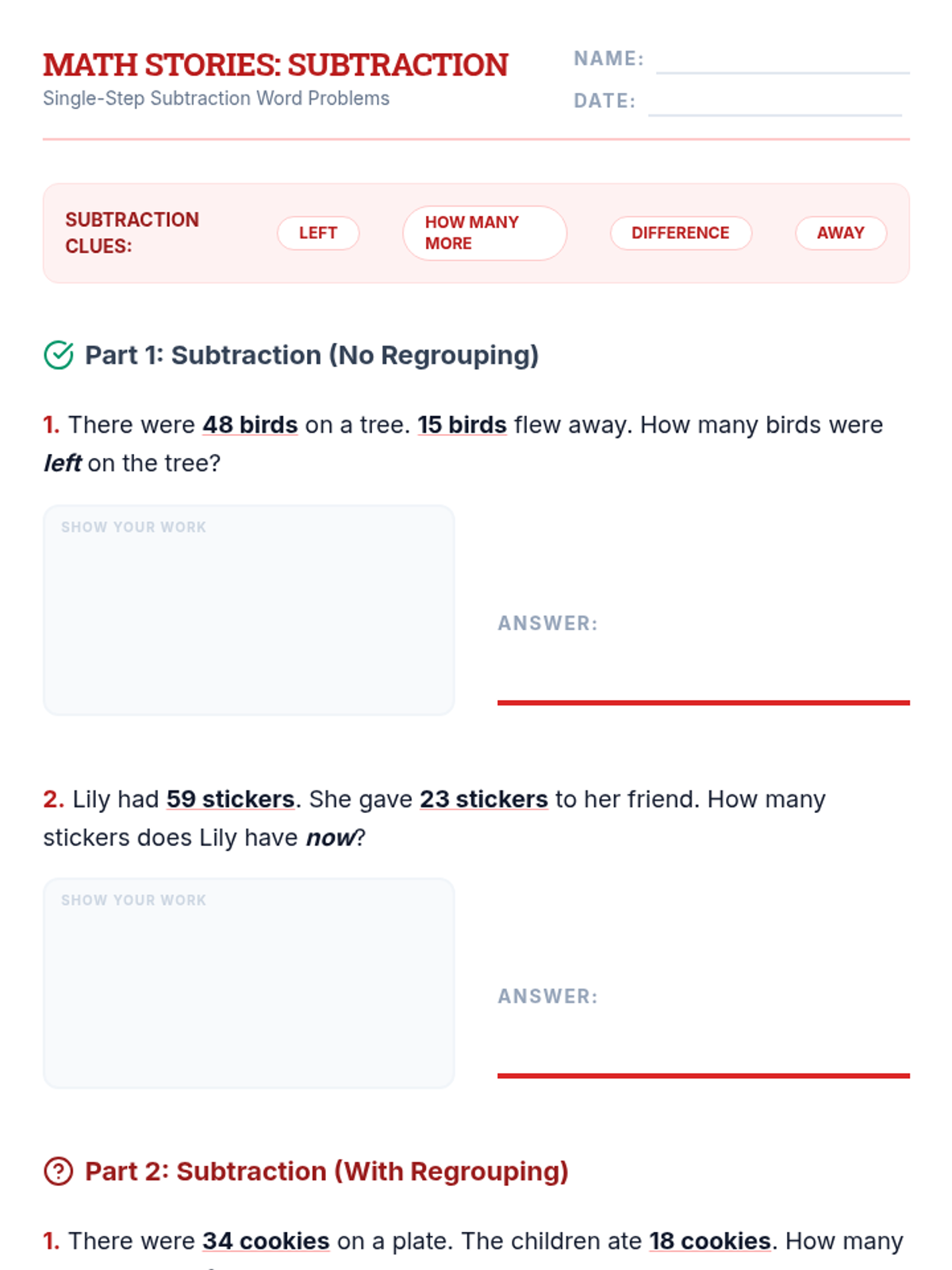Screen dimensions: 952x1270
Task: Click the "Part 2: Subtraction (With Regrouping)" heading
Action: 327,1172
